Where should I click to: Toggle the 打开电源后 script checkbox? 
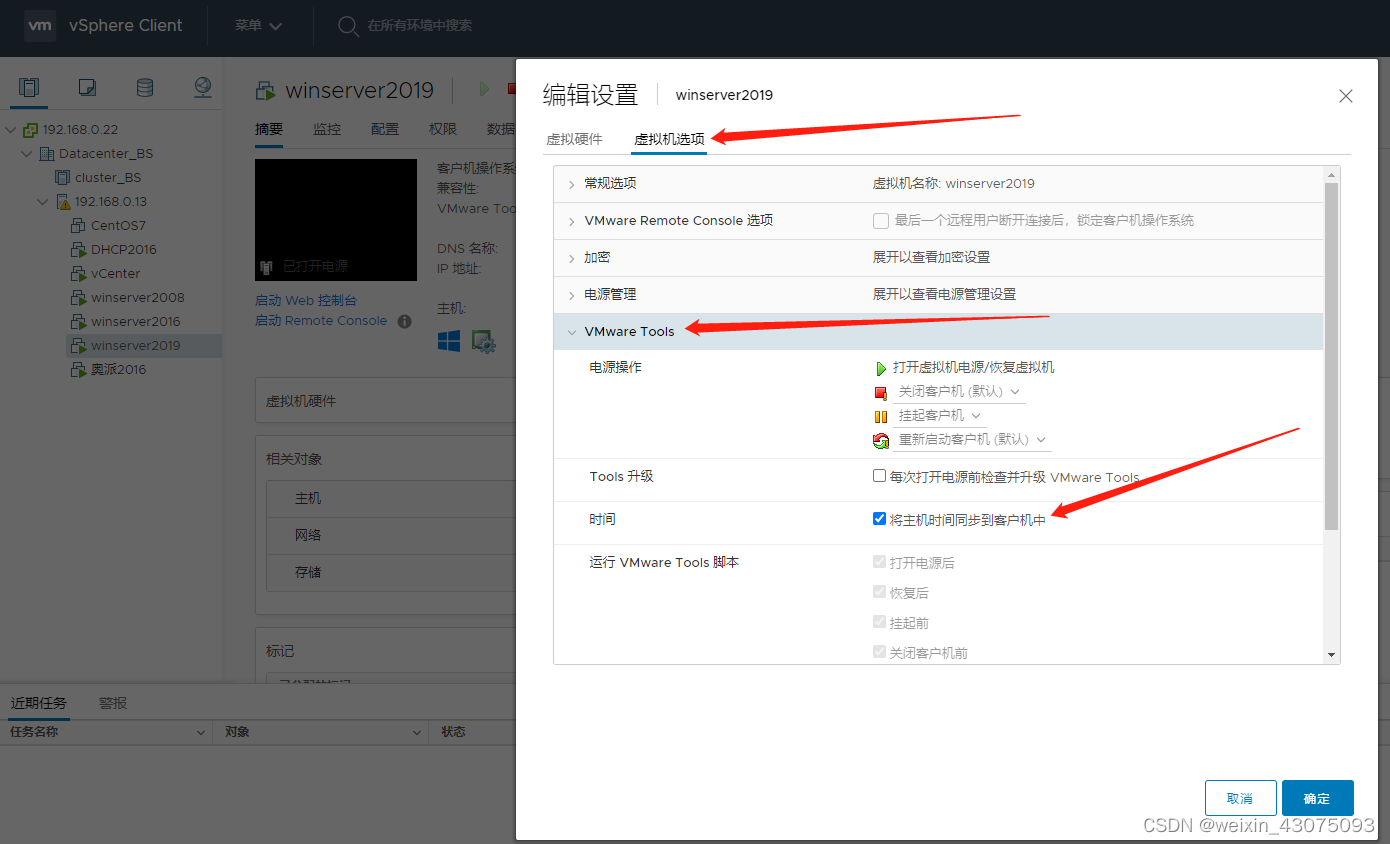[879, 562]
